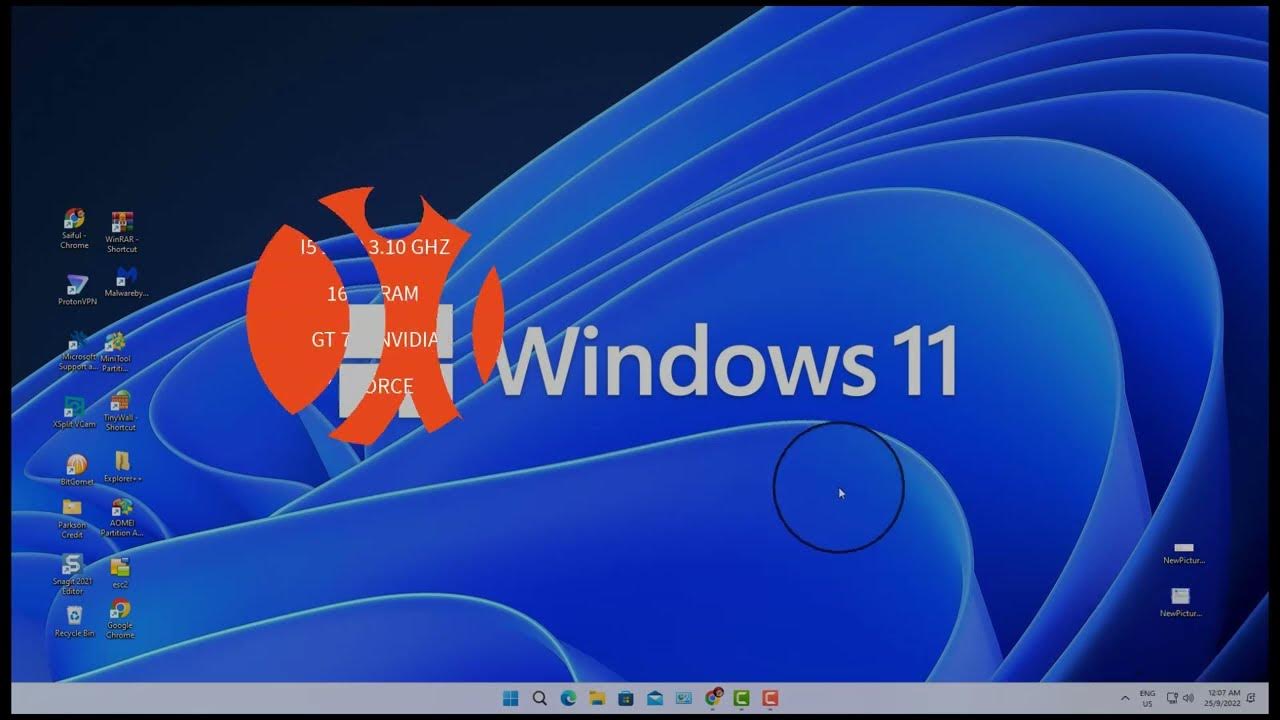The width and height of the screenshot is (1280, 720).
Task: Open the Windows Start menu
Action: (x=511, y=698)
